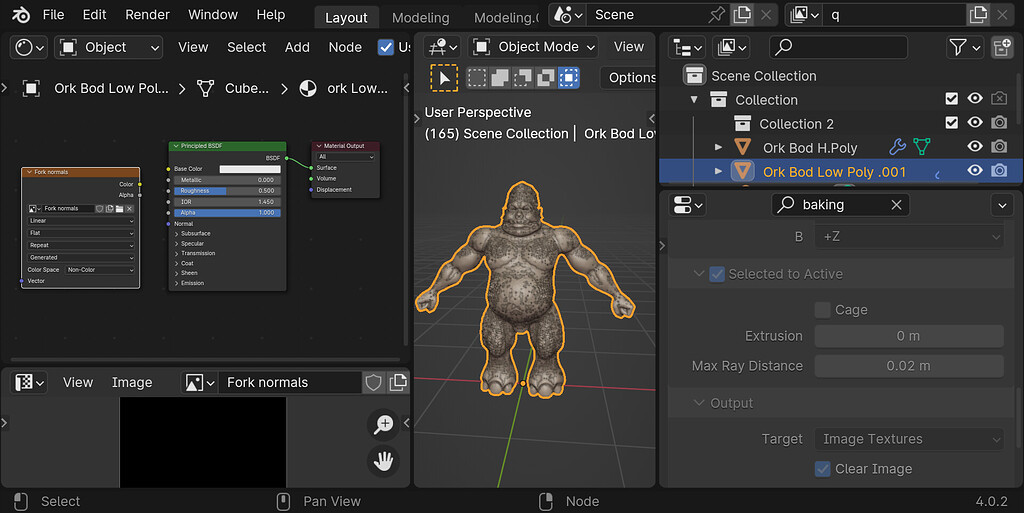Click the Options button in viewport

(x=631, y=77)
